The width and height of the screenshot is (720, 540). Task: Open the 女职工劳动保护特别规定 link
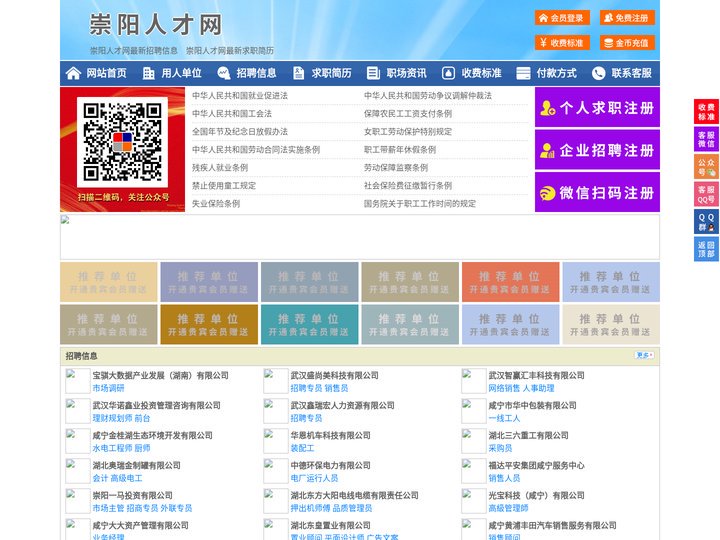point(408,131)
